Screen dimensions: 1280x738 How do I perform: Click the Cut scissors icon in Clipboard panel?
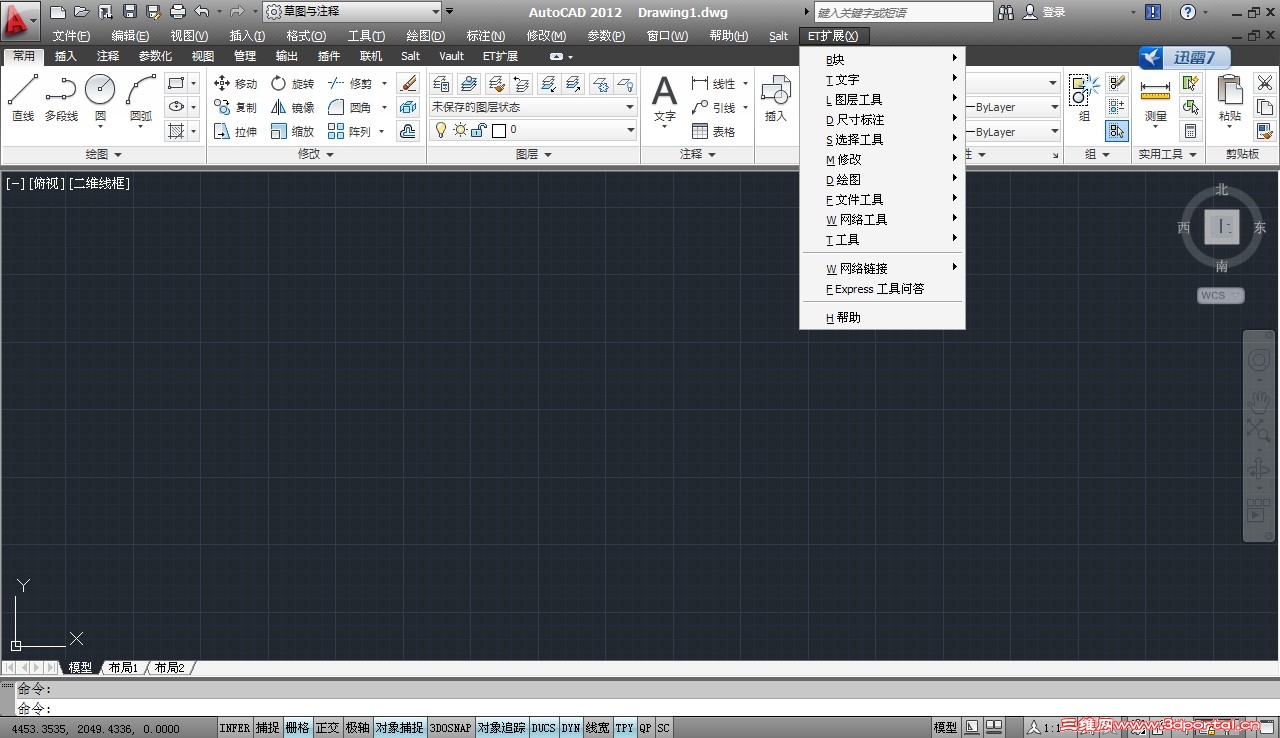(x=1265, y=83)
